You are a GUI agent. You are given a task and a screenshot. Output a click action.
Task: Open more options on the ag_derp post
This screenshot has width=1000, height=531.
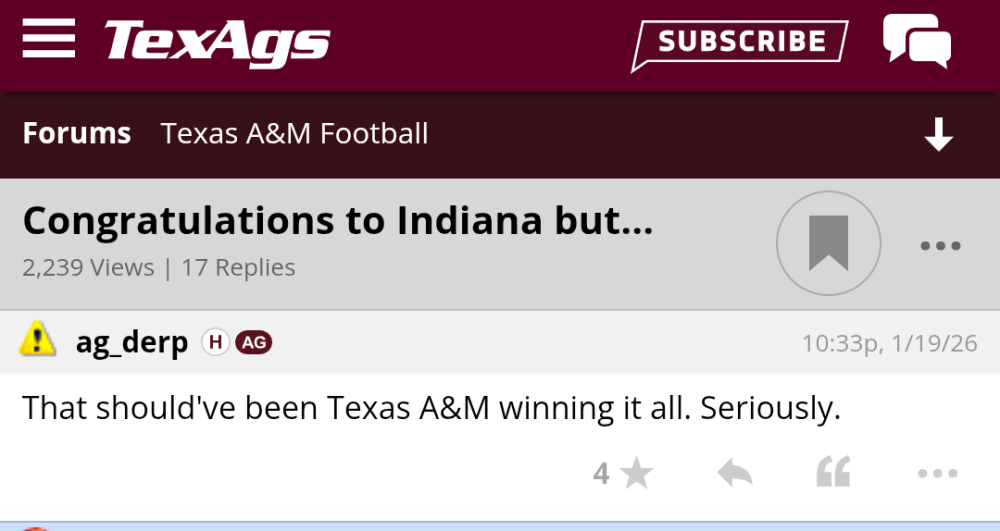tap(937, 473)
